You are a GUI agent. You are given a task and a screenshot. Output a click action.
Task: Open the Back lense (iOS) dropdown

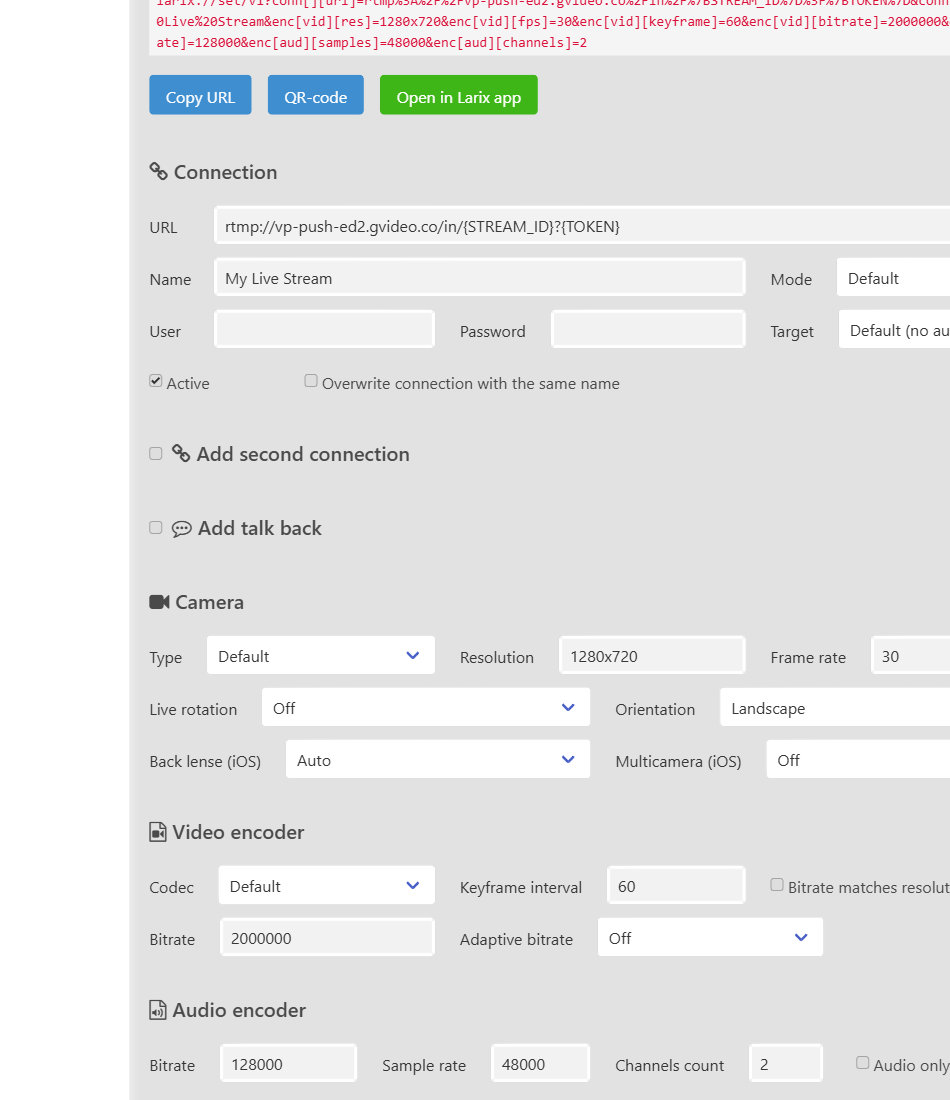[x=438, y=759]
